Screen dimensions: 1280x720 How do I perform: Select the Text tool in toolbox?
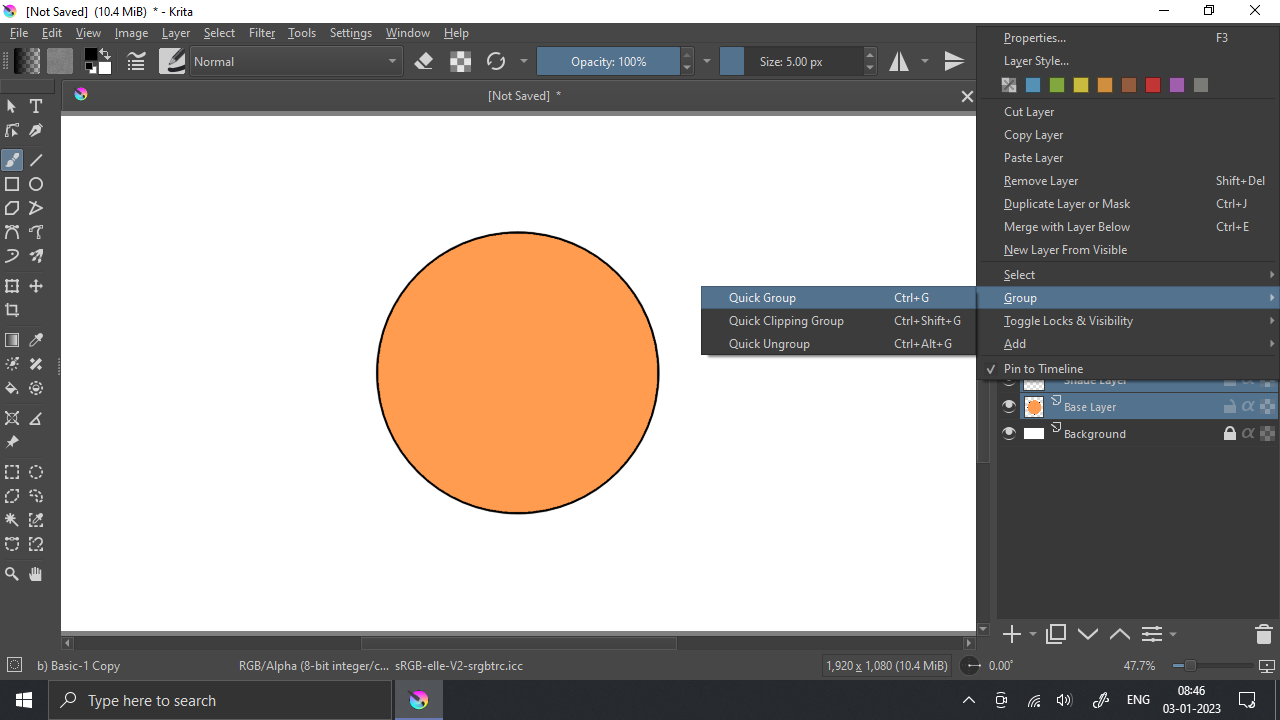tap(36, 106)
